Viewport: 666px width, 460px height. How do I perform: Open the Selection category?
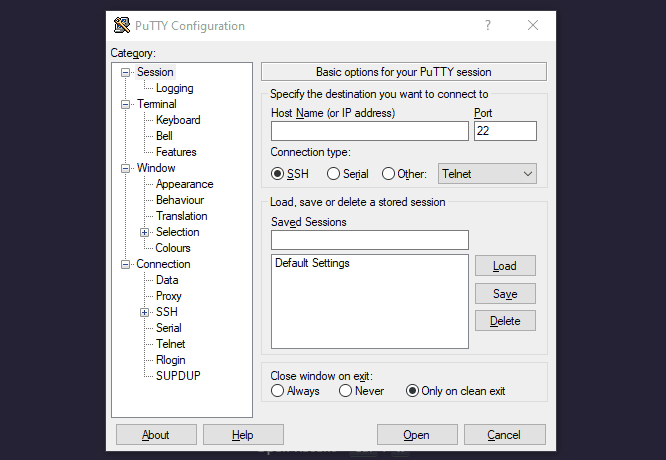178,232
